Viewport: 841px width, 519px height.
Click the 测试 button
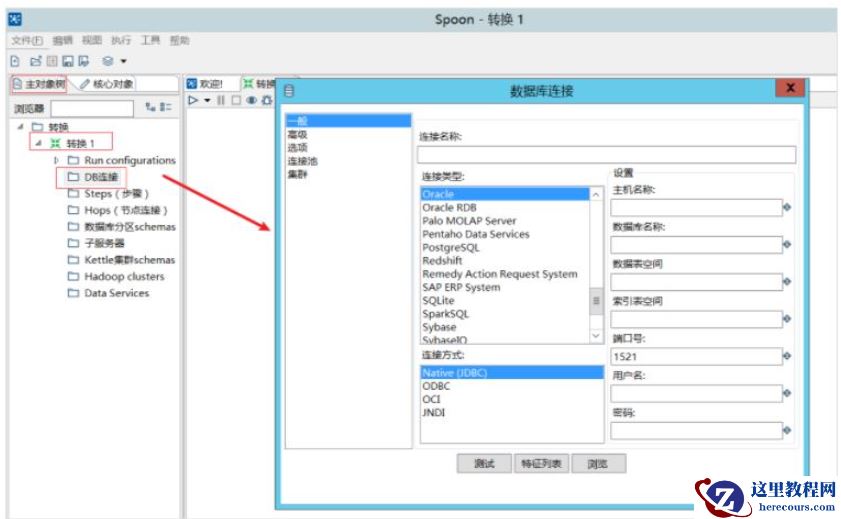pos(484,464)
